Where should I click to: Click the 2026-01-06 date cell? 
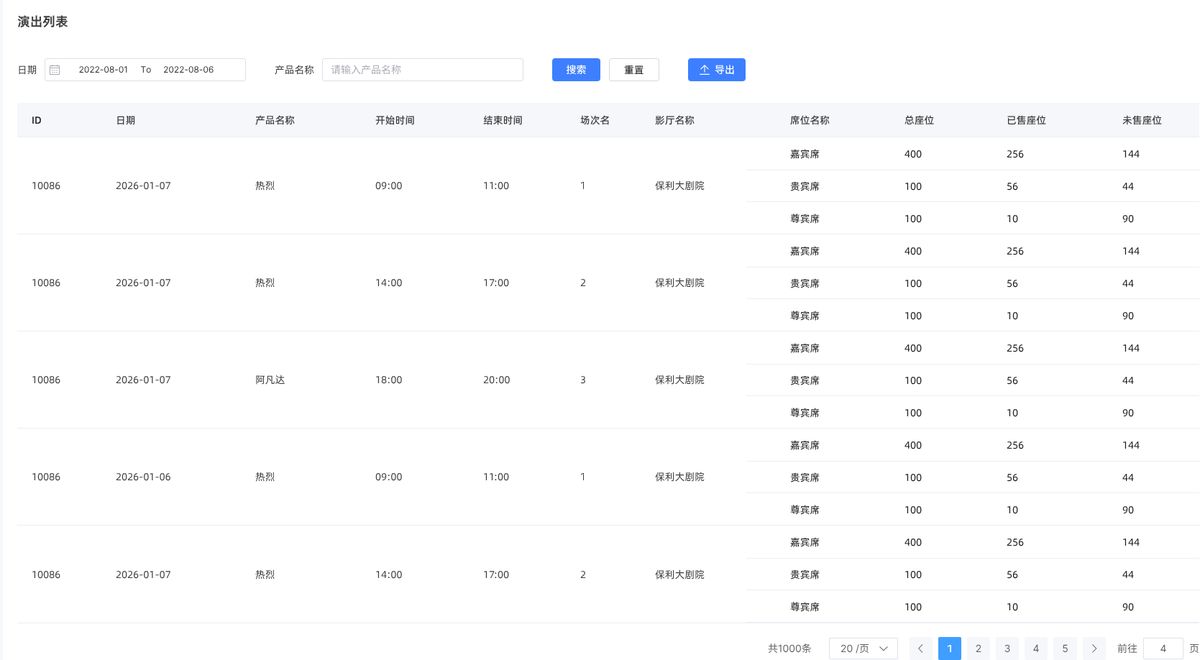(x=143, y=477)
